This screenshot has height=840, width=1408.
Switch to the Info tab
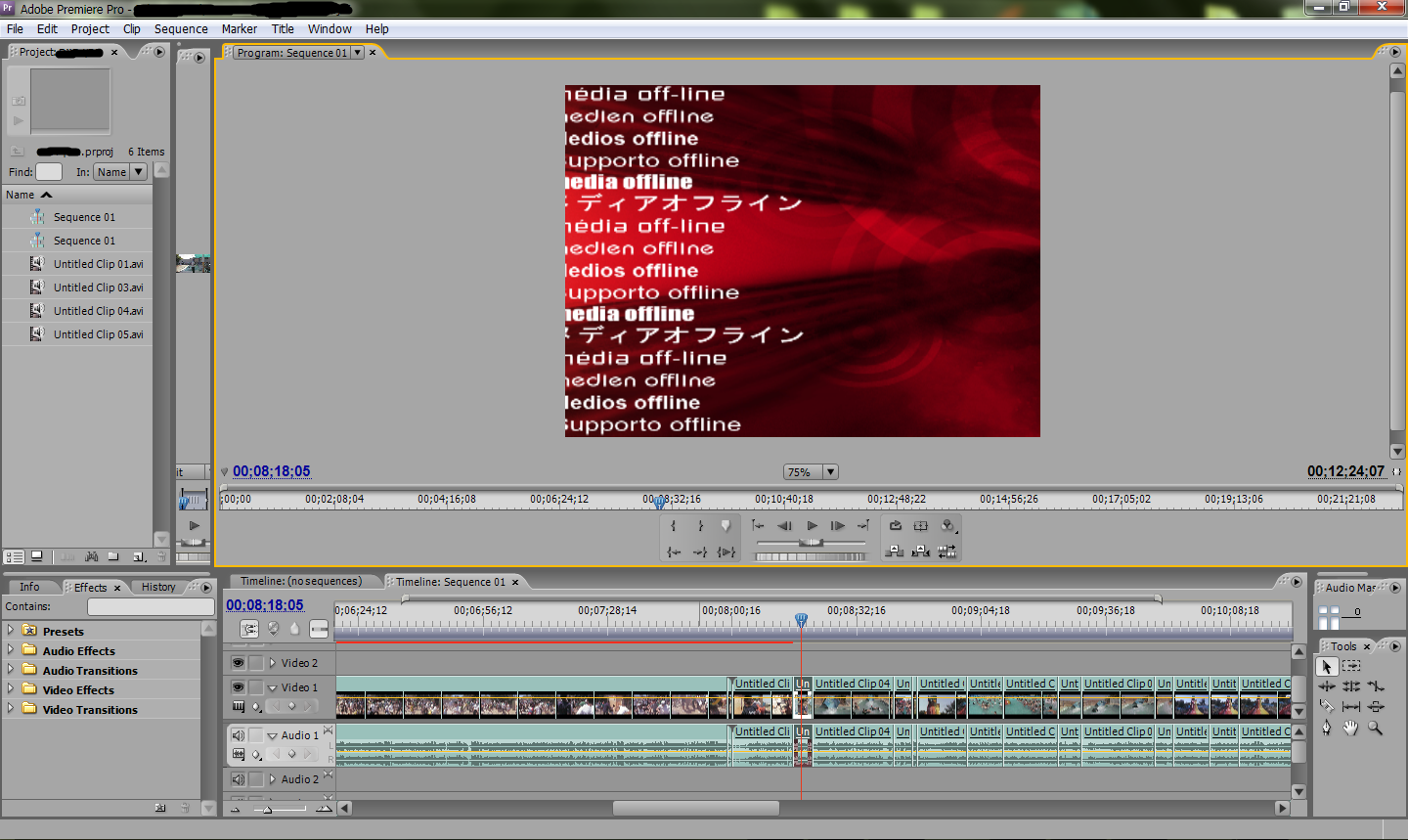(x=29, y=587)
